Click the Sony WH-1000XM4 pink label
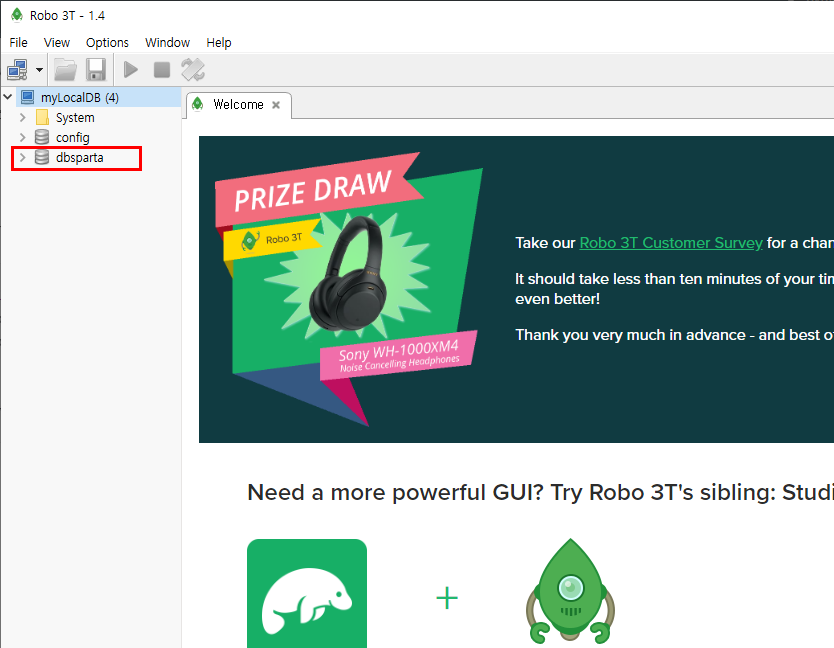This screenshot has height=648, width=834. [x=398, y=355]
